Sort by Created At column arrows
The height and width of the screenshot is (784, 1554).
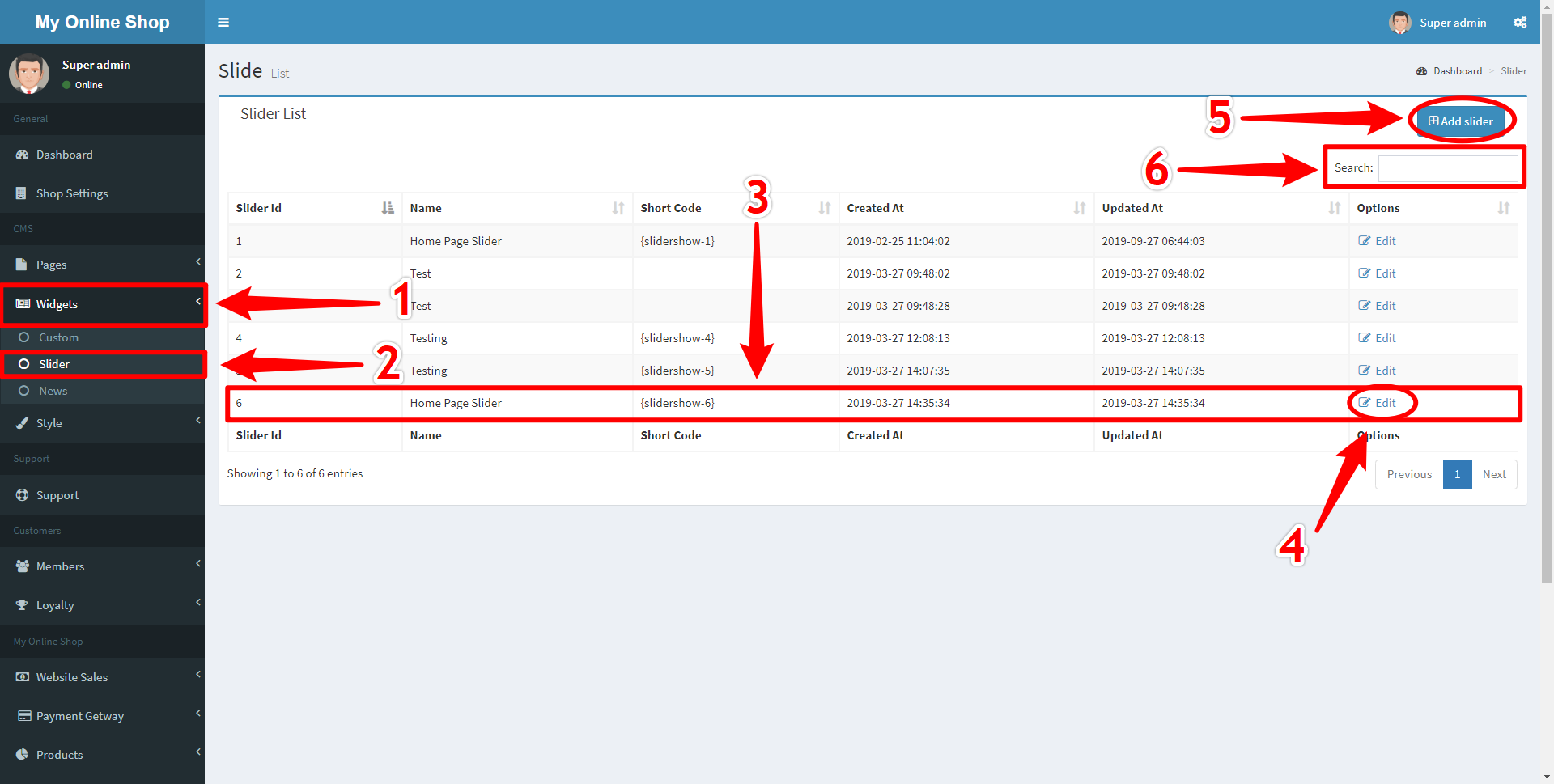(1079, 208)
